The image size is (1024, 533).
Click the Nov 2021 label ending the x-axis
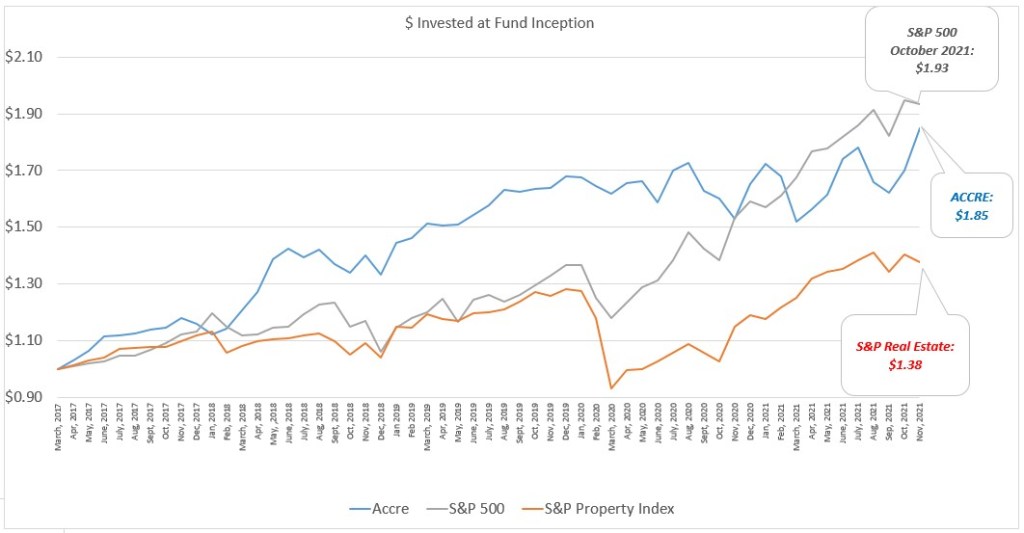click(920, 425)
